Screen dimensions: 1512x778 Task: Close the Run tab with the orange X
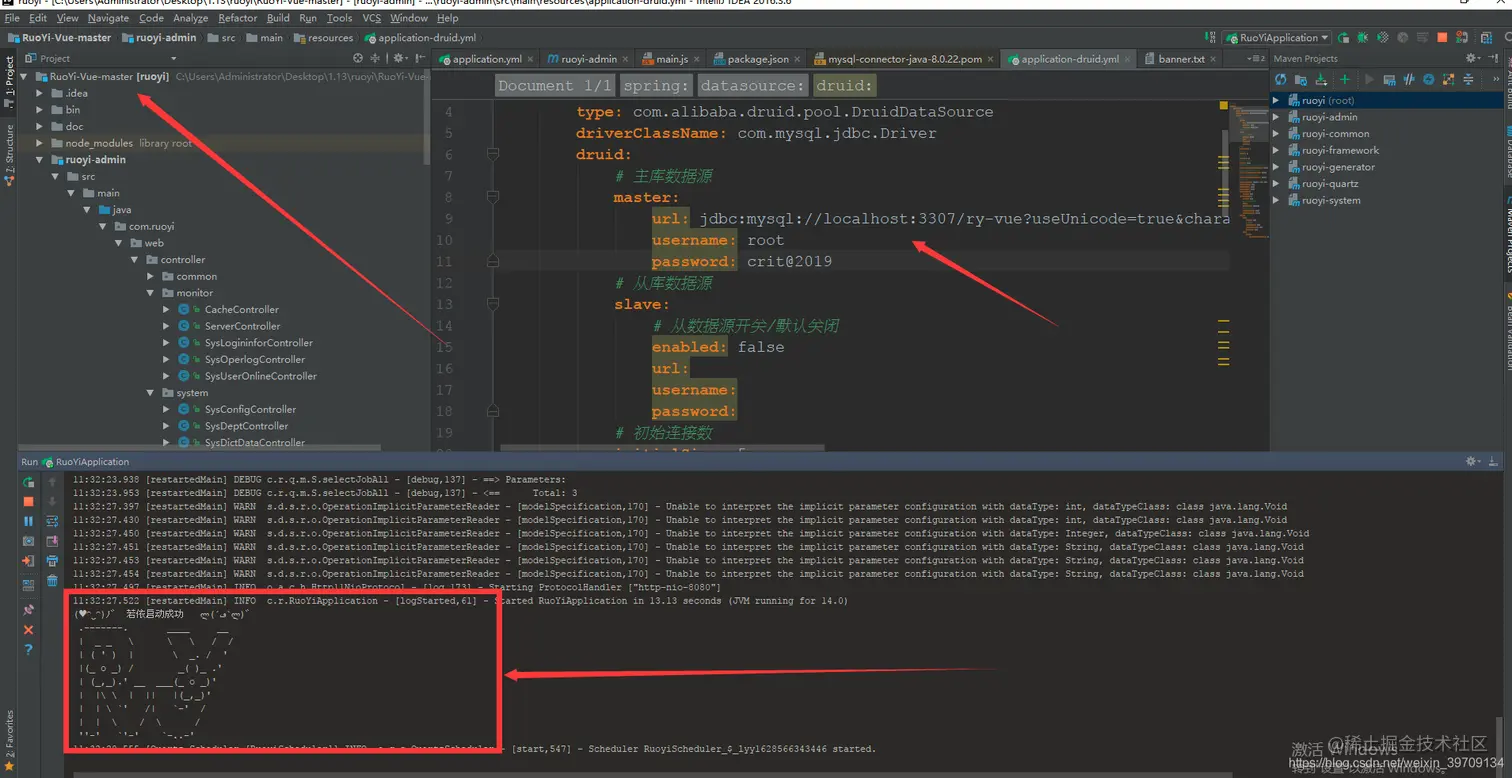pos(28,630)
